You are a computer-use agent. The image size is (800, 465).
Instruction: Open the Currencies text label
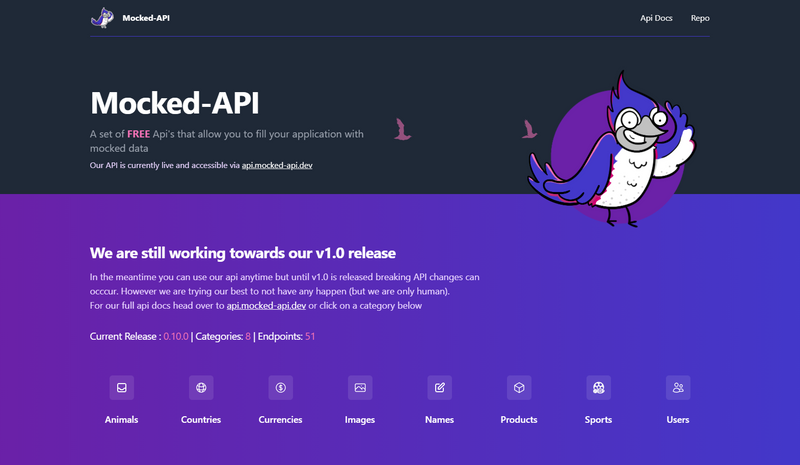(x=280, y=420)
